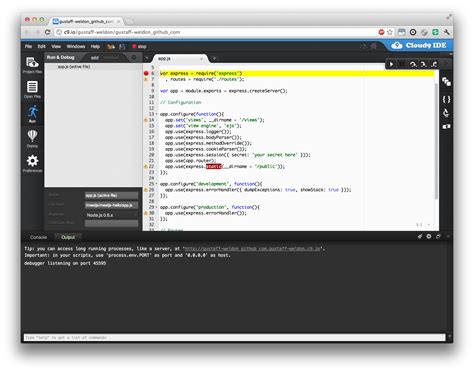Open the File menu

(28, 46)
